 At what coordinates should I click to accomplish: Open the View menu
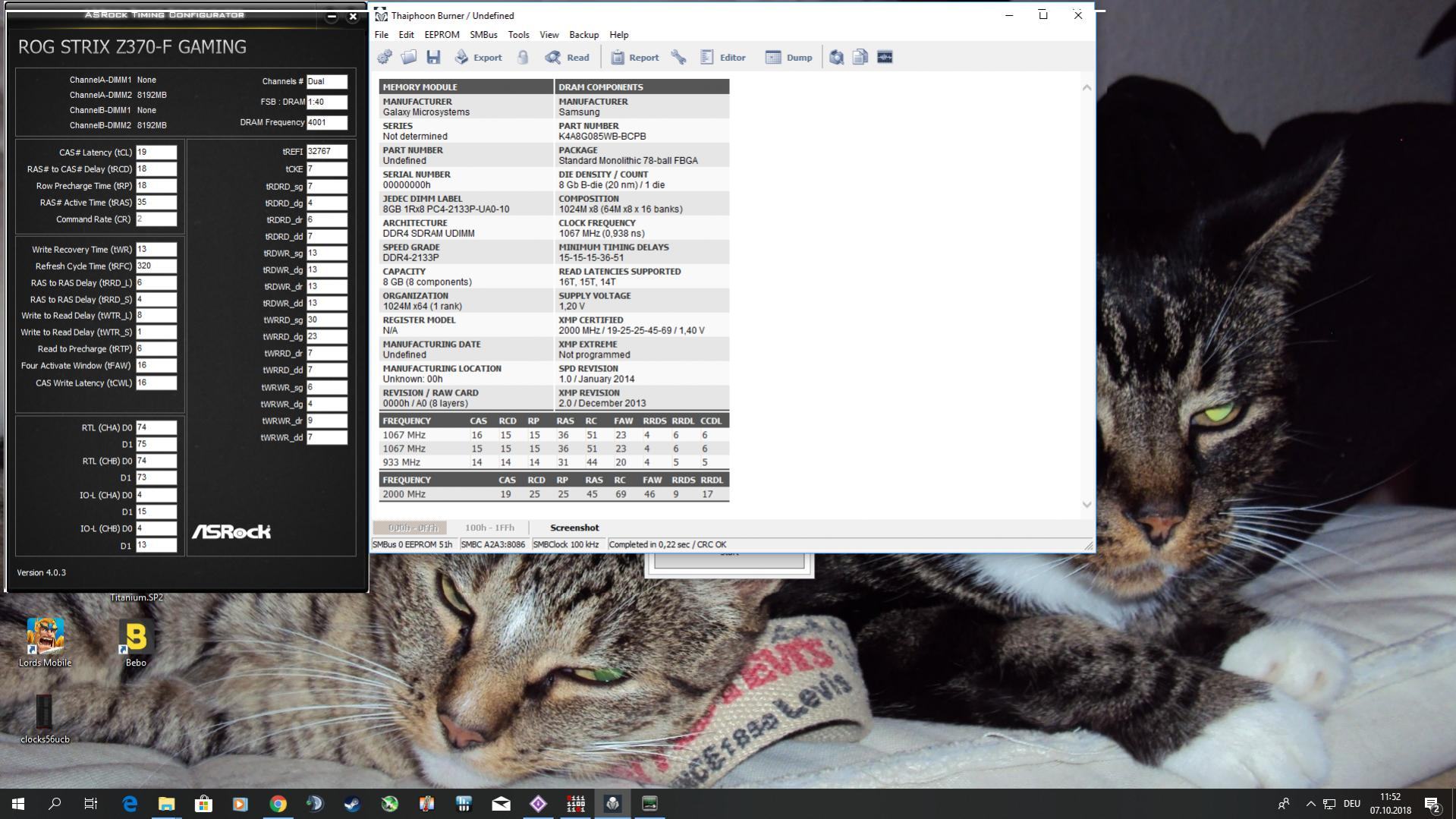coord(549,35)
